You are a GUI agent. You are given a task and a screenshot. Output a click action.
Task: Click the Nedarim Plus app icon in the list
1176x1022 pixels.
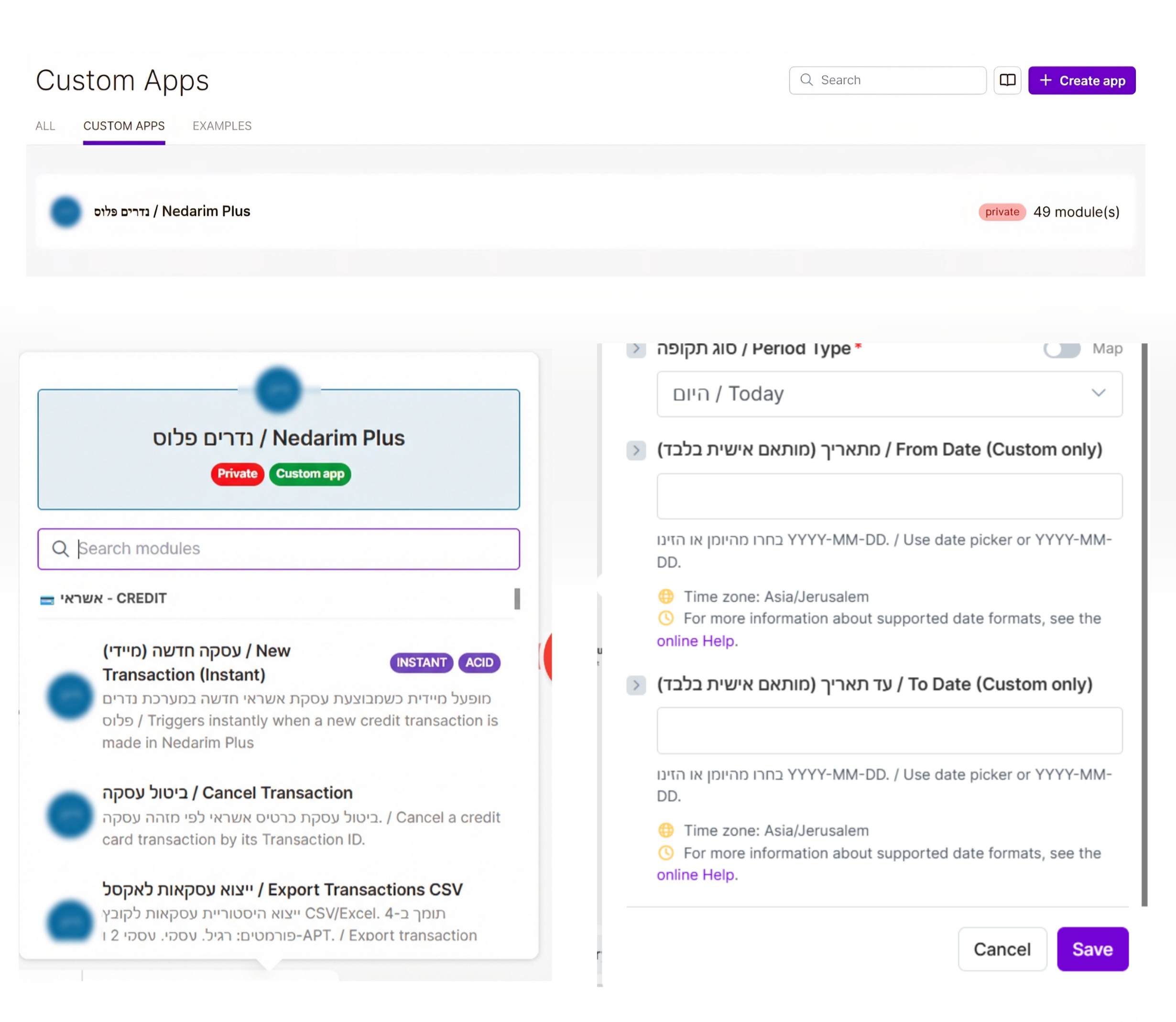point(65,212)
